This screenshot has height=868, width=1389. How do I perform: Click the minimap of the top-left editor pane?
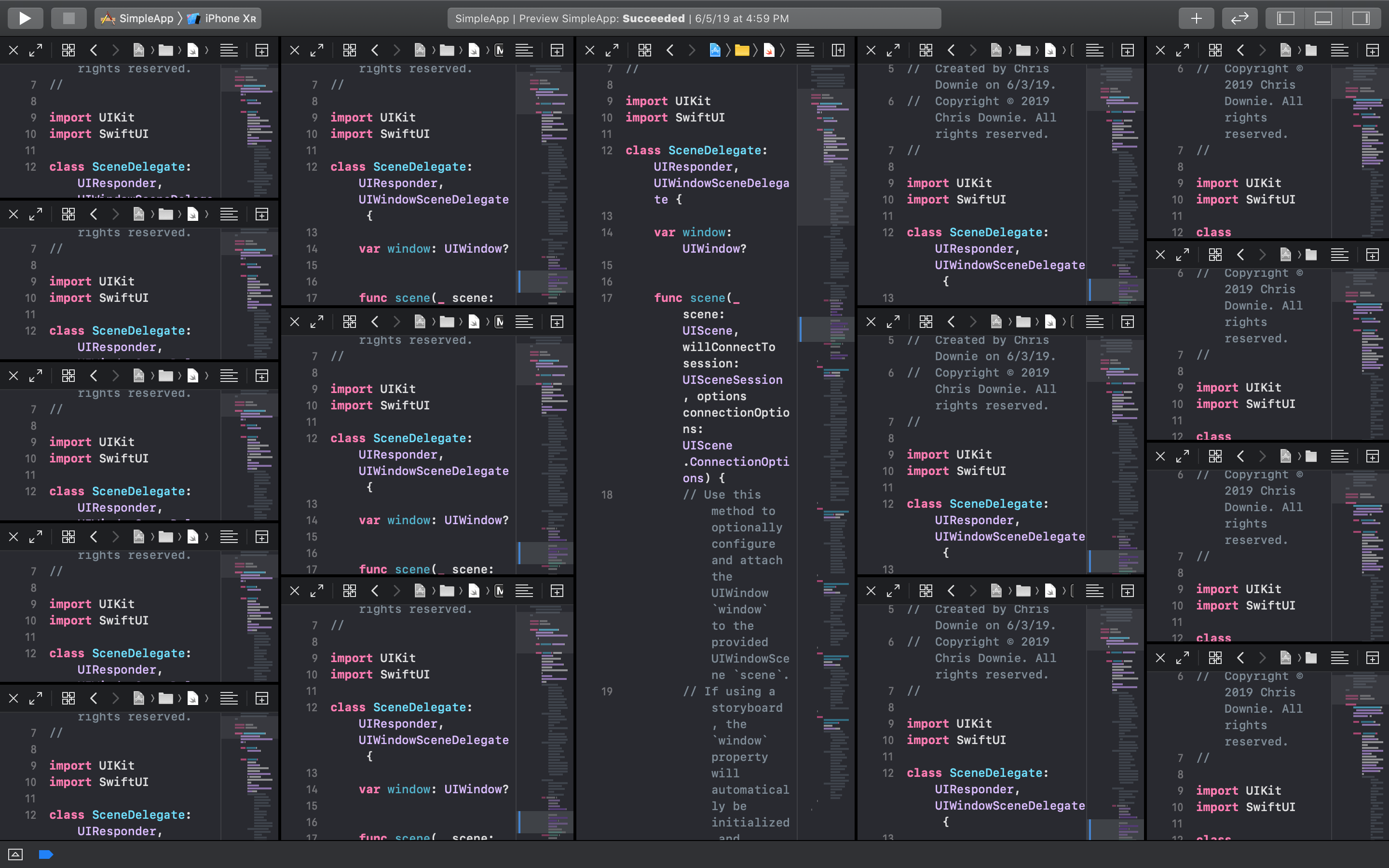click(249, 130)
